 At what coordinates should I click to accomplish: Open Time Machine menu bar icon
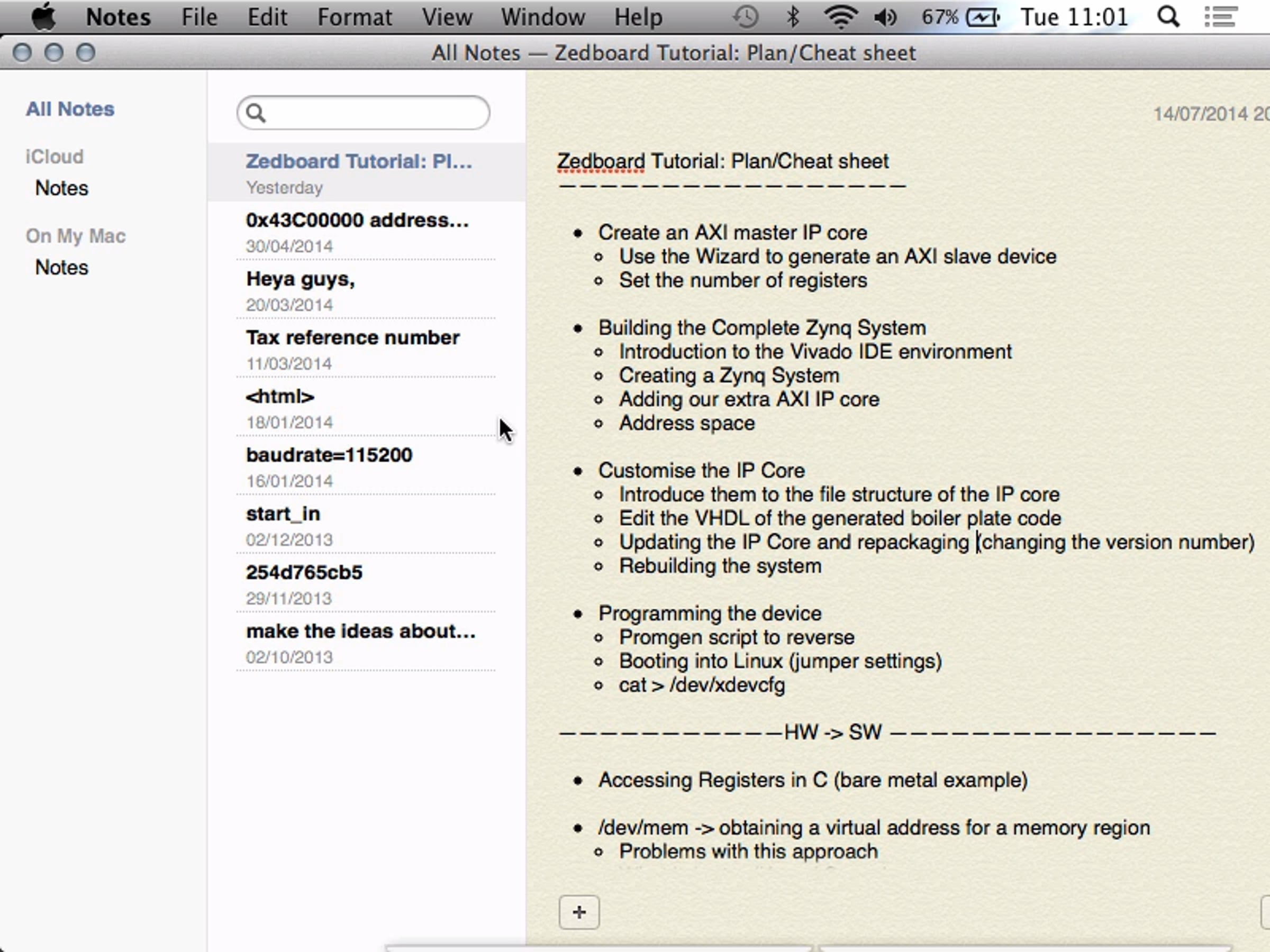(x=746, y=17)
